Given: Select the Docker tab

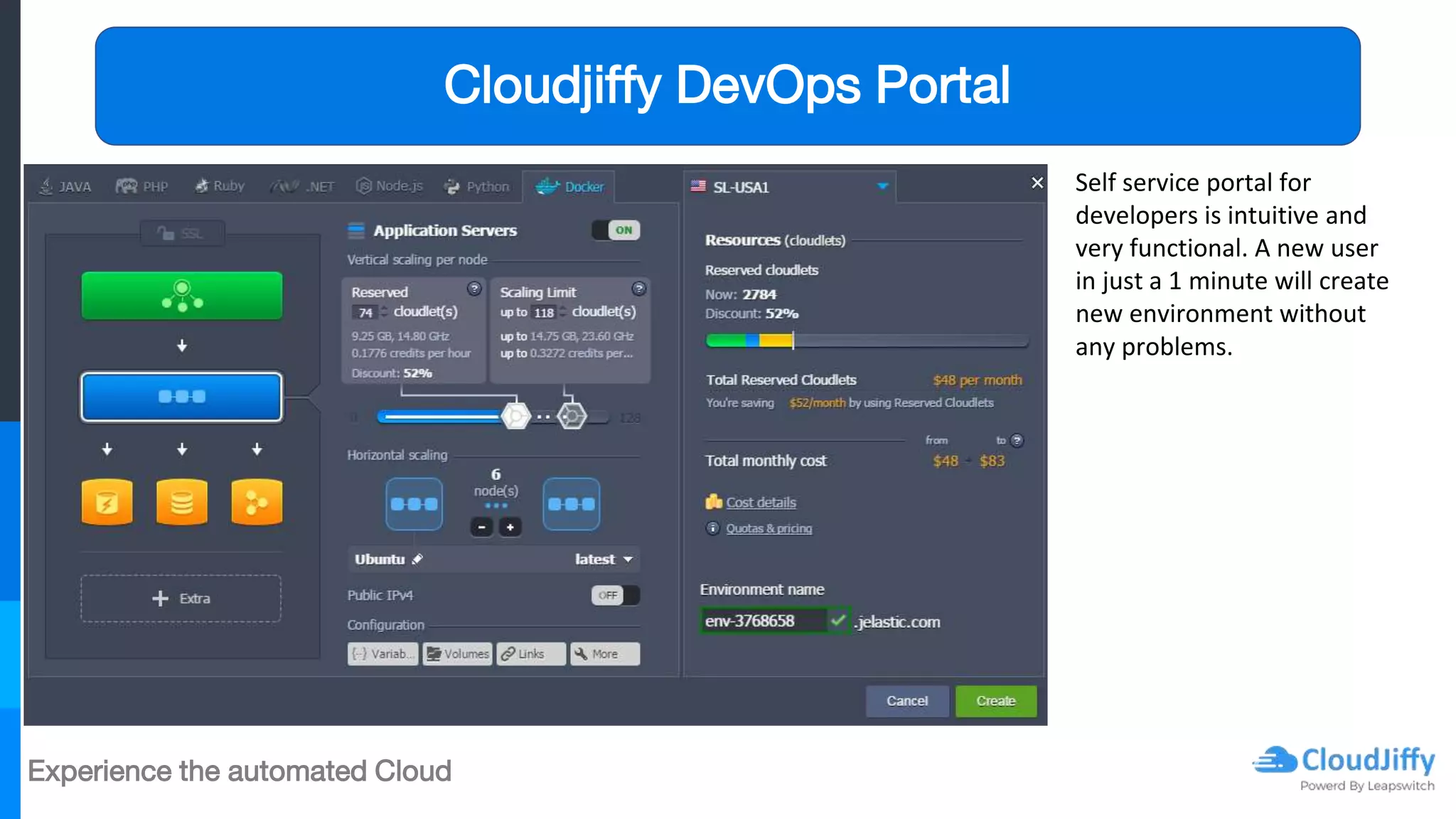Looking at the screenshot, I should 569,186.
